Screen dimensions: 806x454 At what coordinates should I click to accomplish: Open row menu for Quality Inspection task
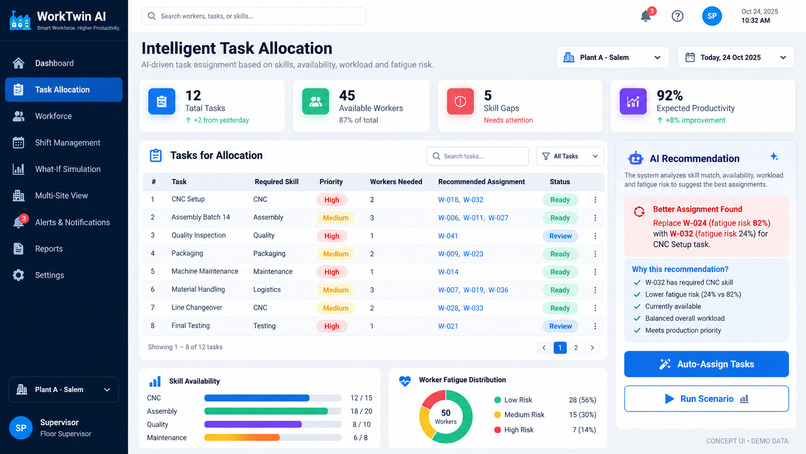point(595,235)
